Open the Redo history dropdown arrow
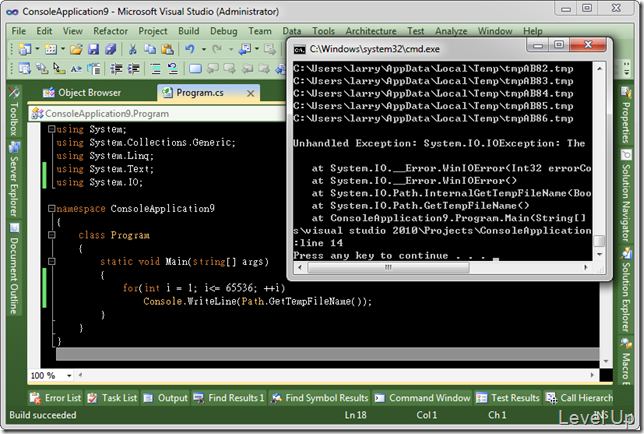This screenshot has width=644, height=434. coord(231,49)
